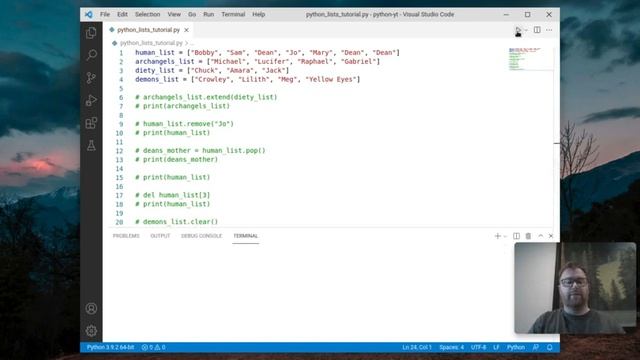
Task: Open the Run menu
Action: [209, 14]
